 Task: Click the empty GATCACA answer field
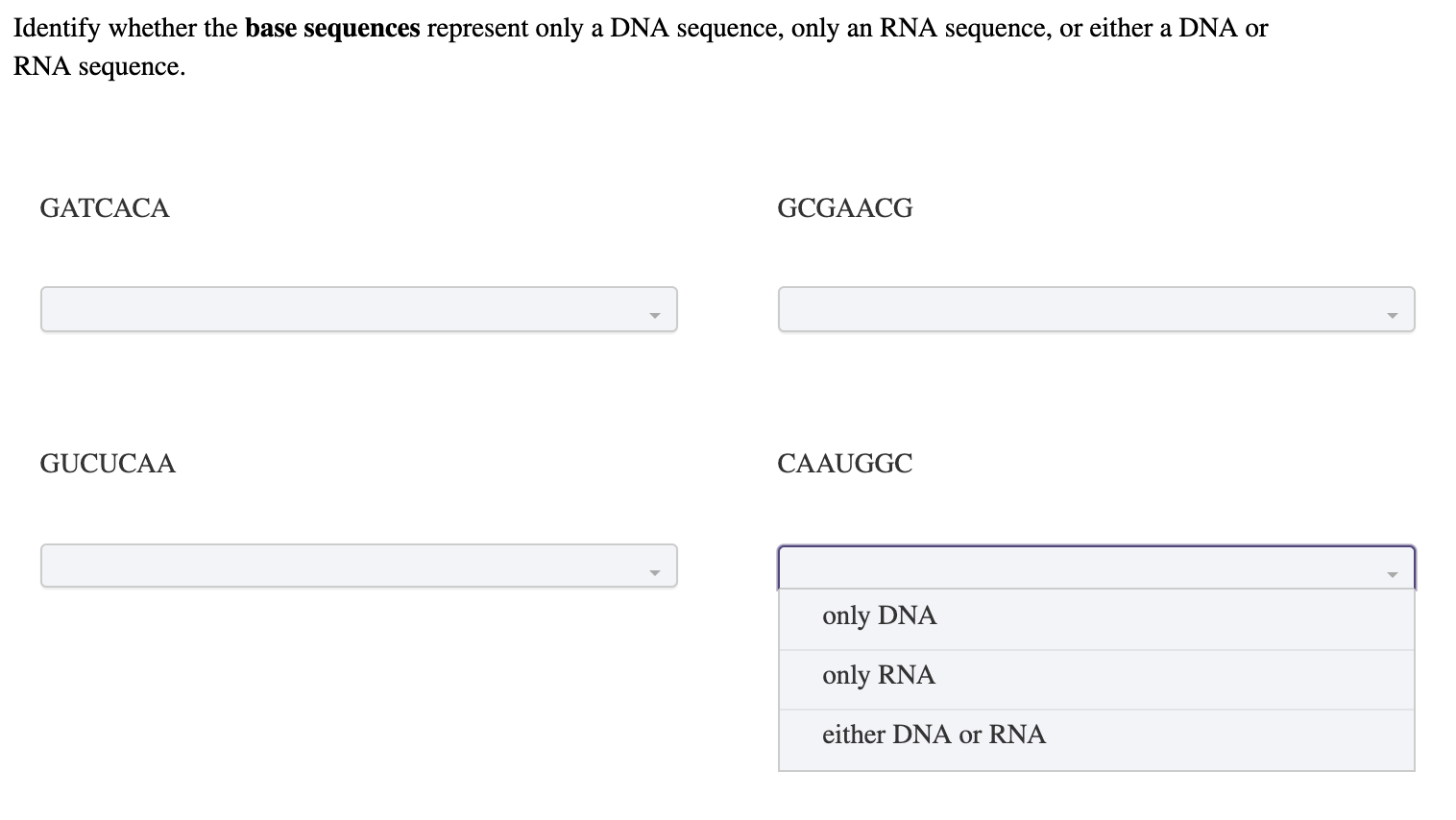[x=336, y=308]
